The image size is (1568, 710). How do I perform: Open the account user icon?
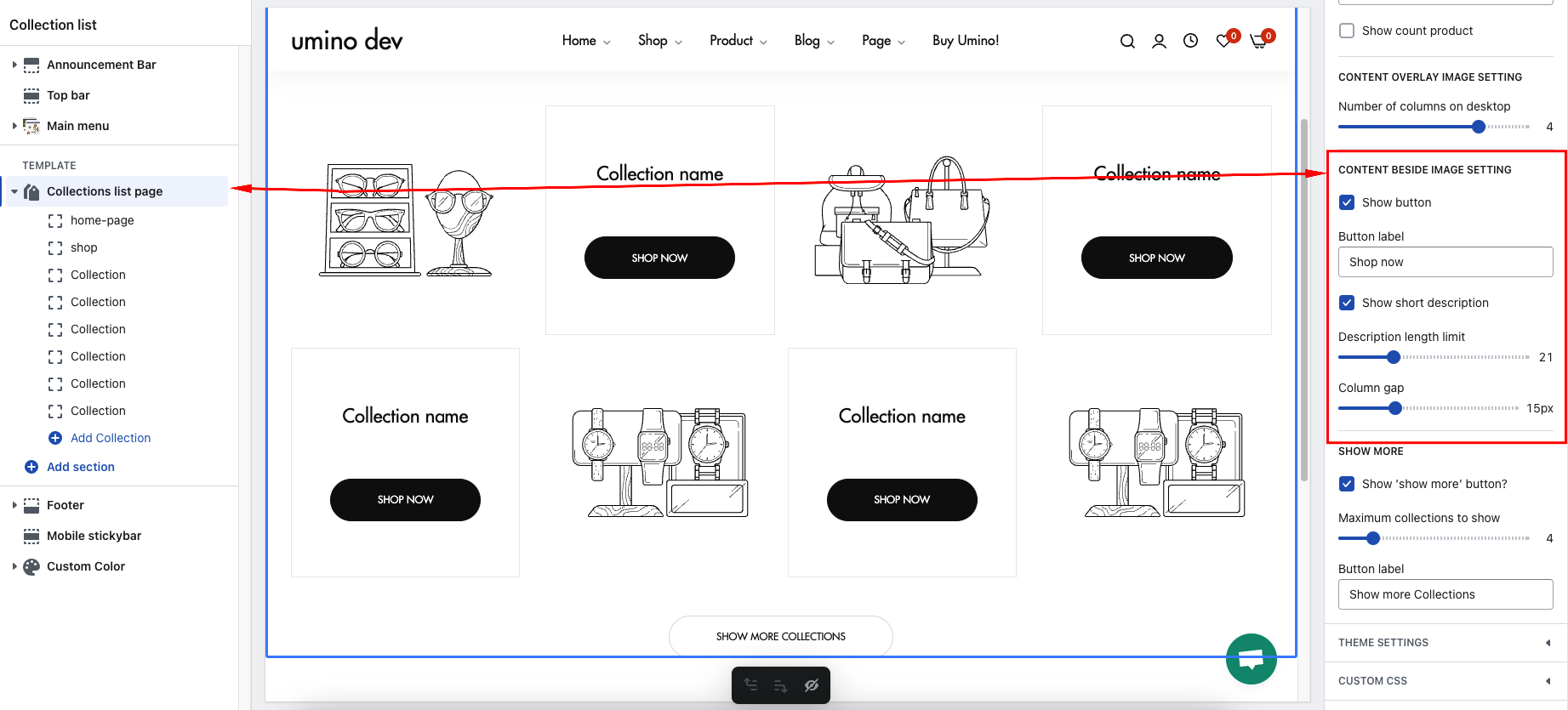(1159, 41)
